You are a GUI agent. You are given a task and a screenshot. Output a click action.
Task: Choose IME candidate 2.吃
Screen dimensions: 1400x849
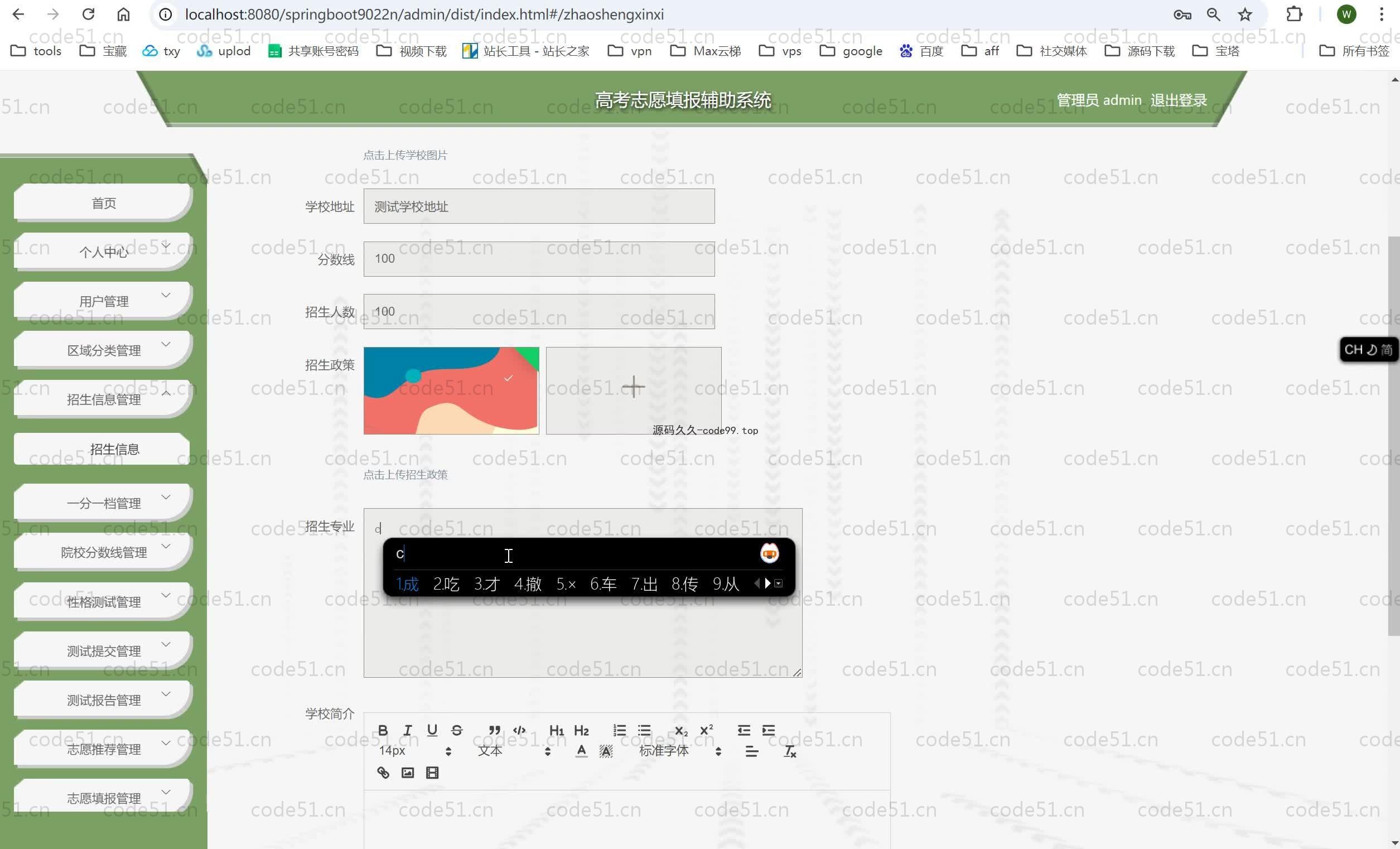446,583
